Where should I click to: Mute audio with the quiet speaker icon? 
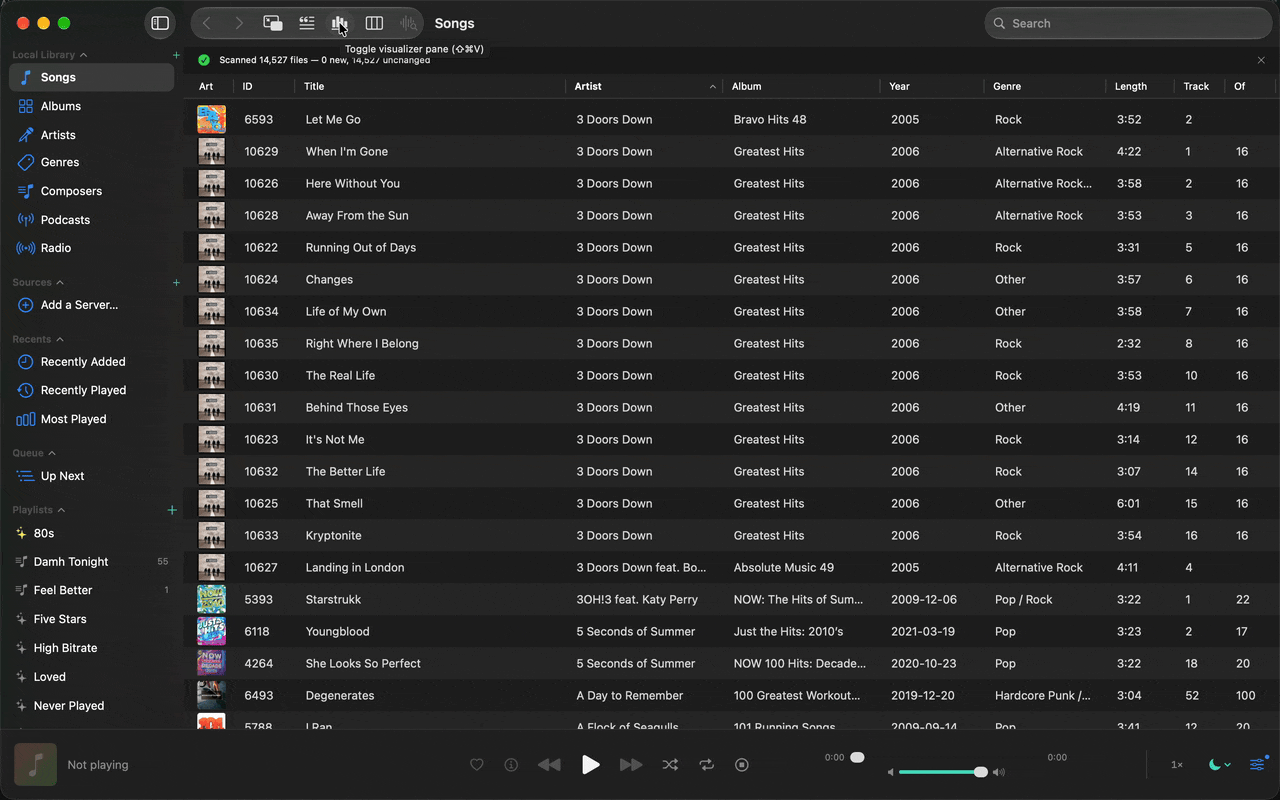pyautogui.click(x=890, y=772)
